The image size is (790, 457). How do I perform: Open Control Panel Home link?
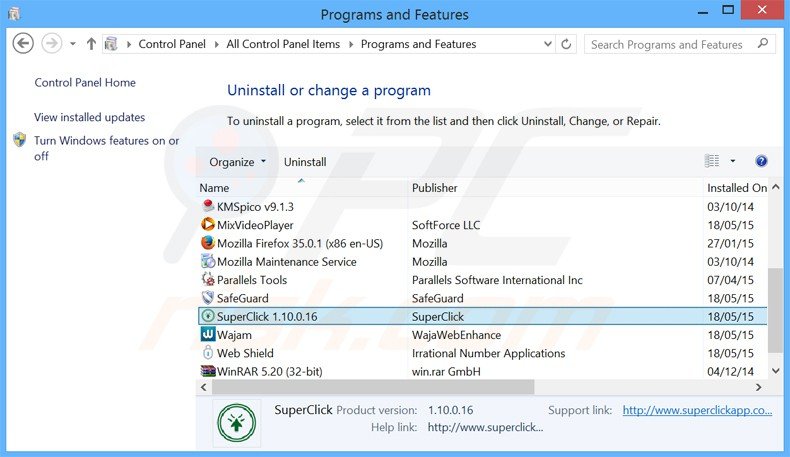point(85,83)
